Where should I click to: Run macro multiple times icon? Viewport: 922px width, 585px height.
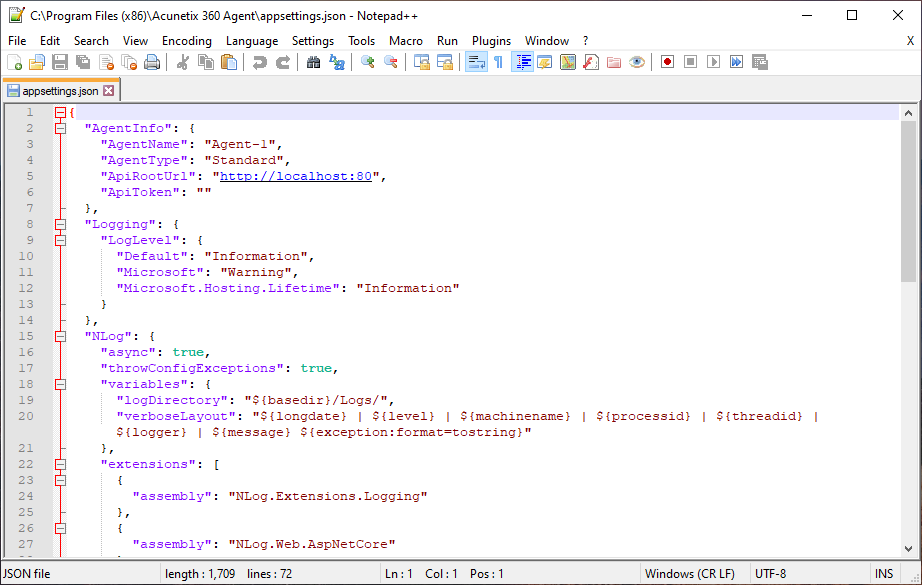point(736,62)
